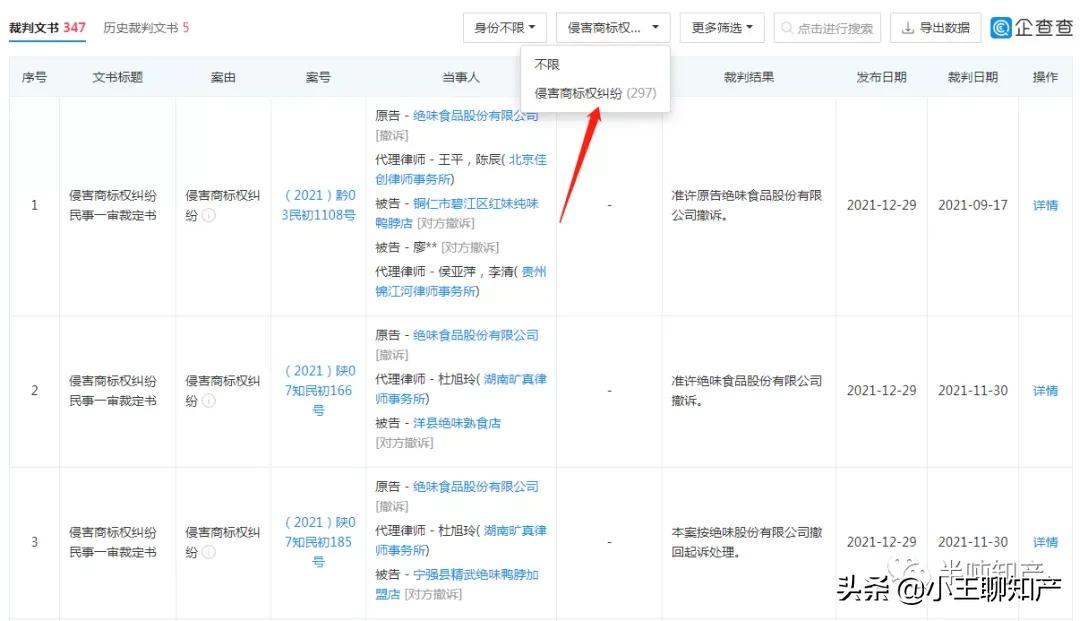
Task: Switch to the 裁判文书 347 tab
Action: [47, 28]
